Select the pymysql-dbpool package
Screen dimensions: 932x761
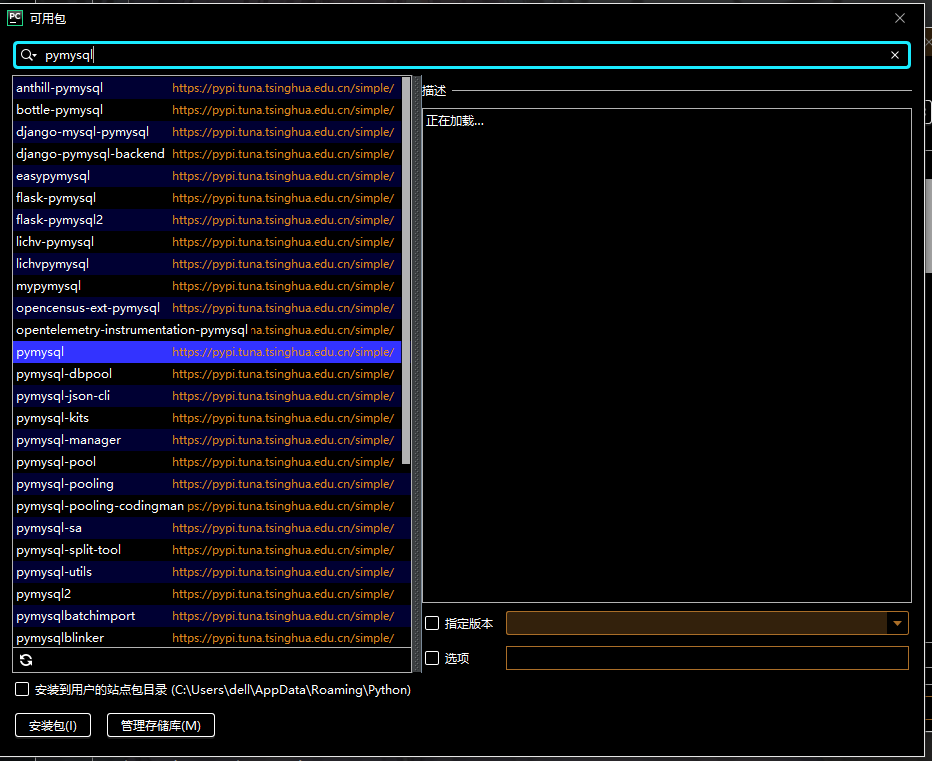click(x=207, y=374)
